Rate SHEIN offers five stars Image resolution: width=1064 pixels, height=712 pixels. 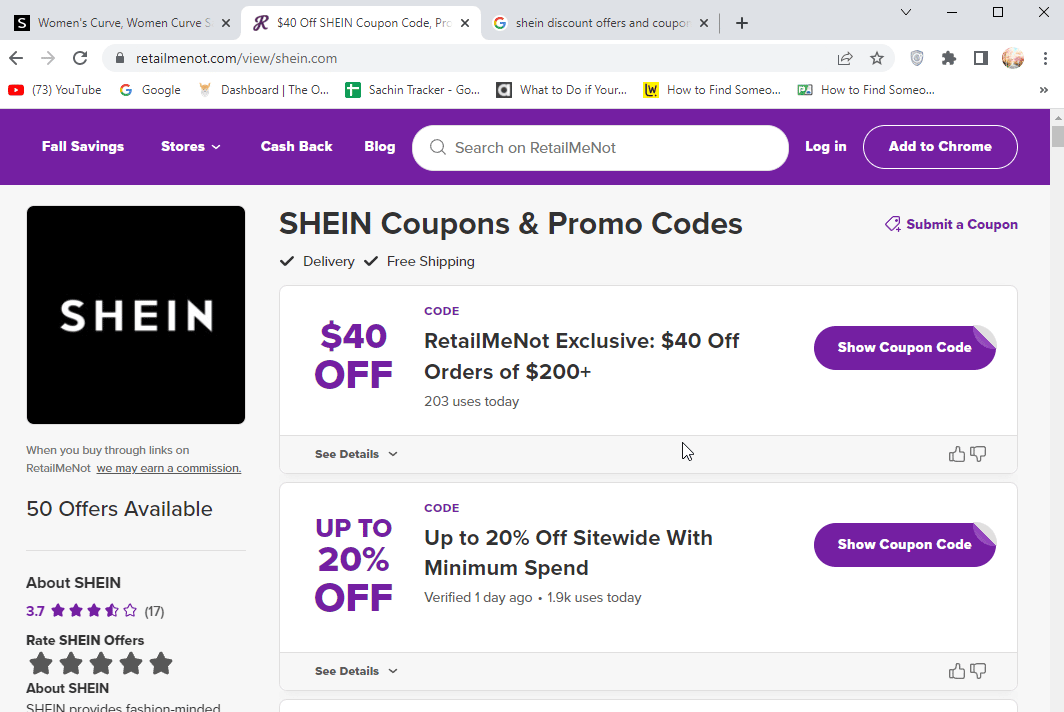(159, 663)
